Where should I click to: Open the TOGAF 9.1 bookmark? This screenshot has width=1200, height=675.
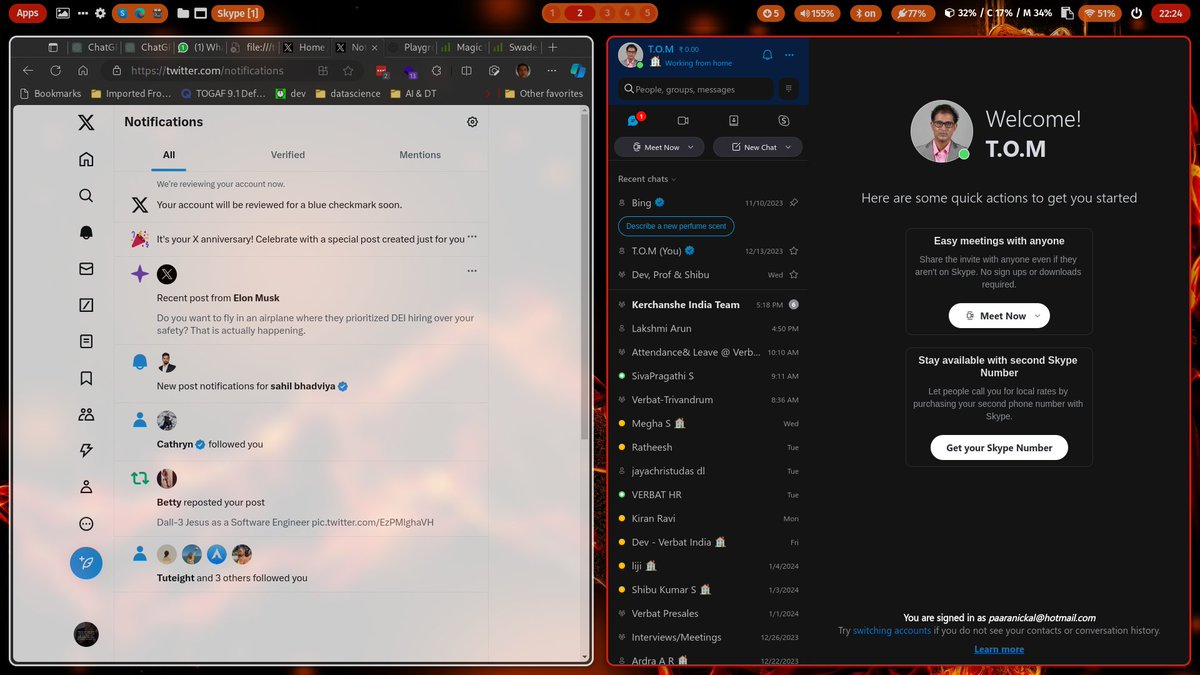coord(223,94)
